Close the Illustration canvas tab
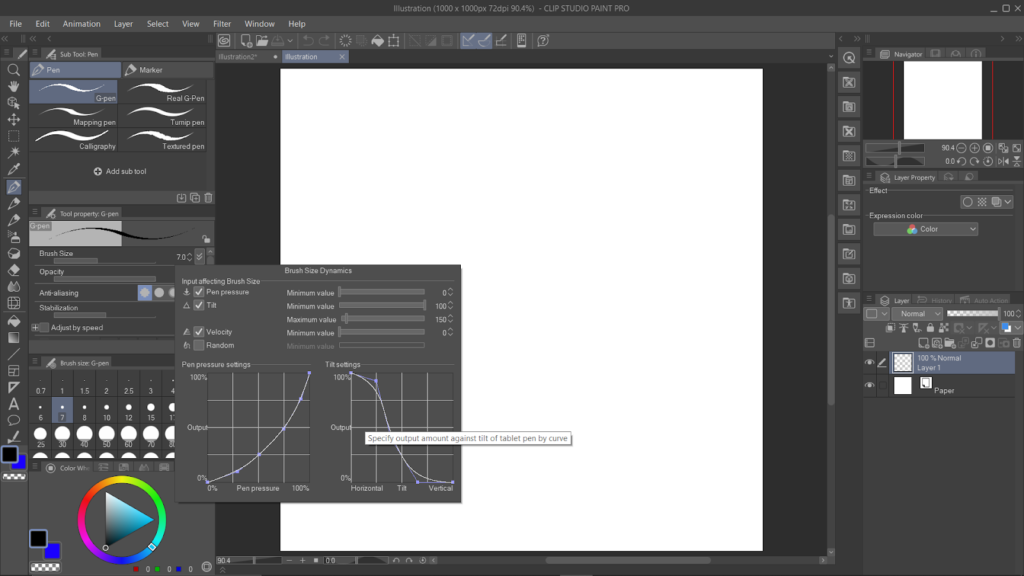 pos(342,57)
